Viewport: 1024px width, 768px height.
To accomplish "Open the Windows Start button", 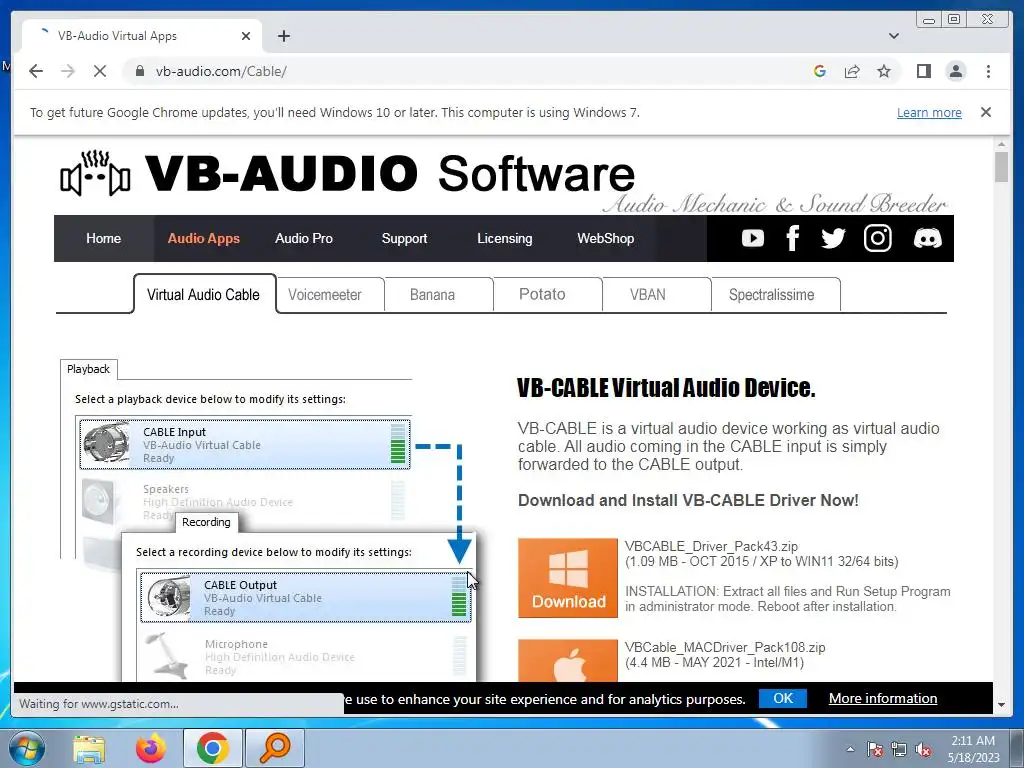I will (27, 748).
